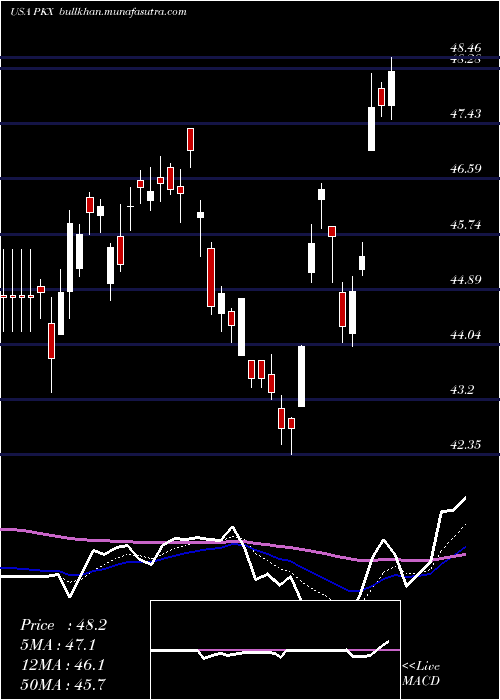Select the tall white candle rising from 43.2
Image resolution: width=500 pixels, height=700 pixels.
click(x=301, y=376)
